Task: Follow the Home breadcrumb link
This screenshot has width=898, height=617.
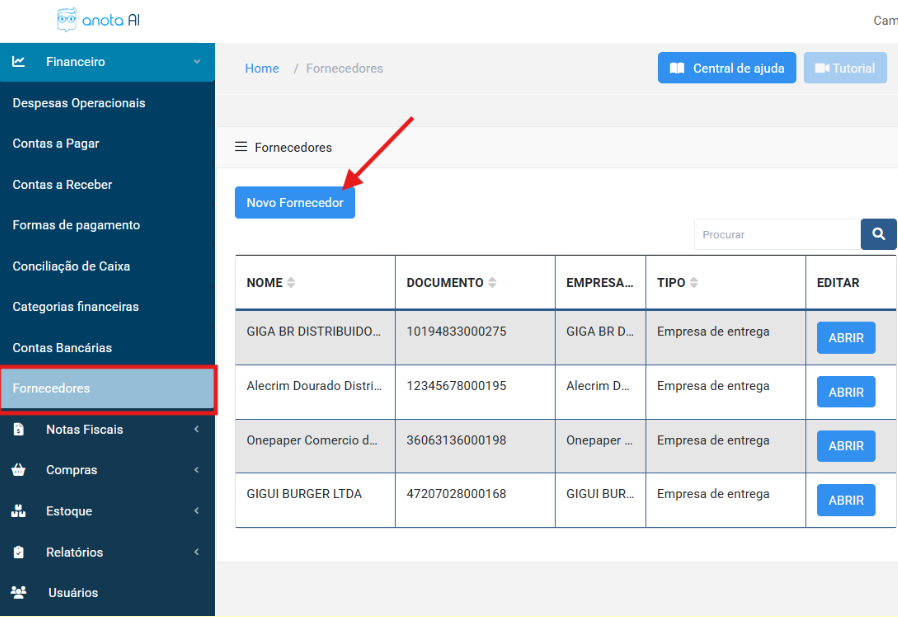Action: point(262,68)
